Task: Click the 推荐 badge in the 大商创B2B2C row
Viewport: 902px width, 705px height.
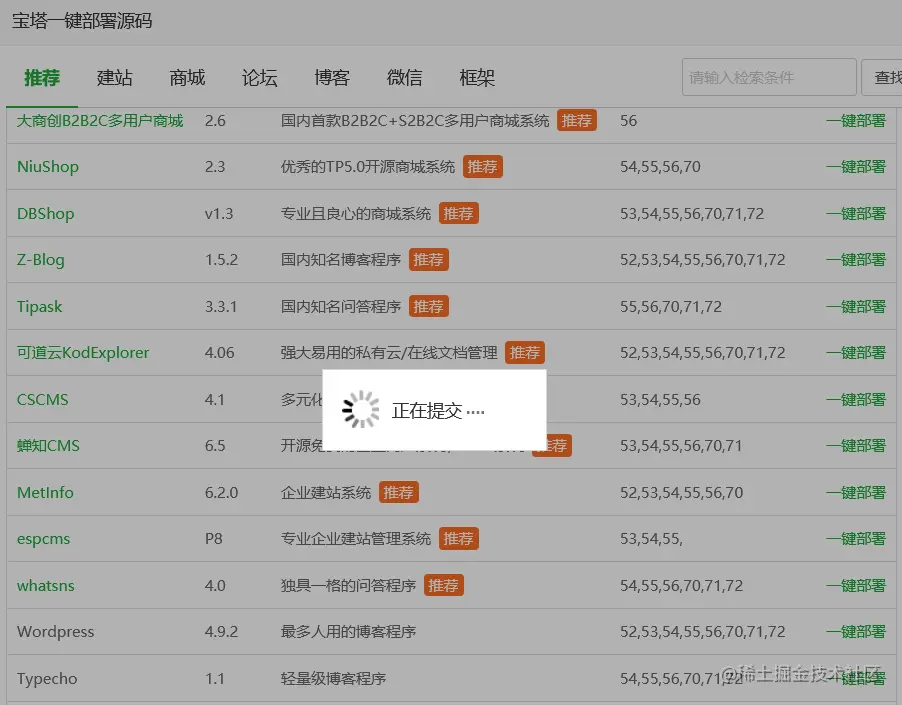Action: (x=576, y=121)
